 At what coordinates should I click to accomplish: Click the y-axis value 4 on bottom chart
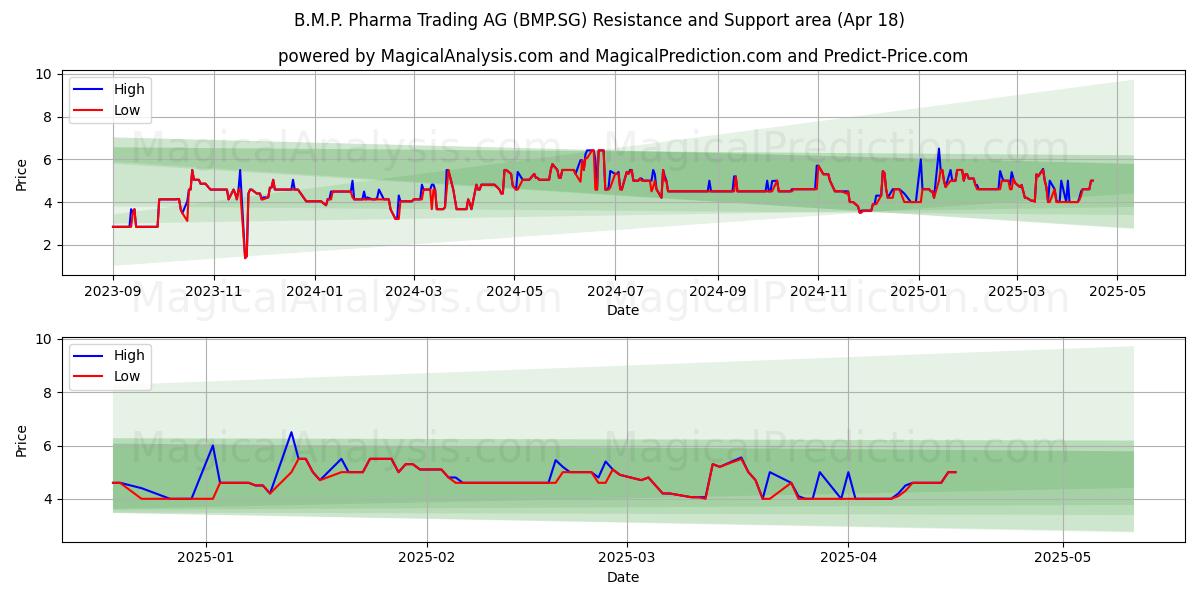[48, 499]
